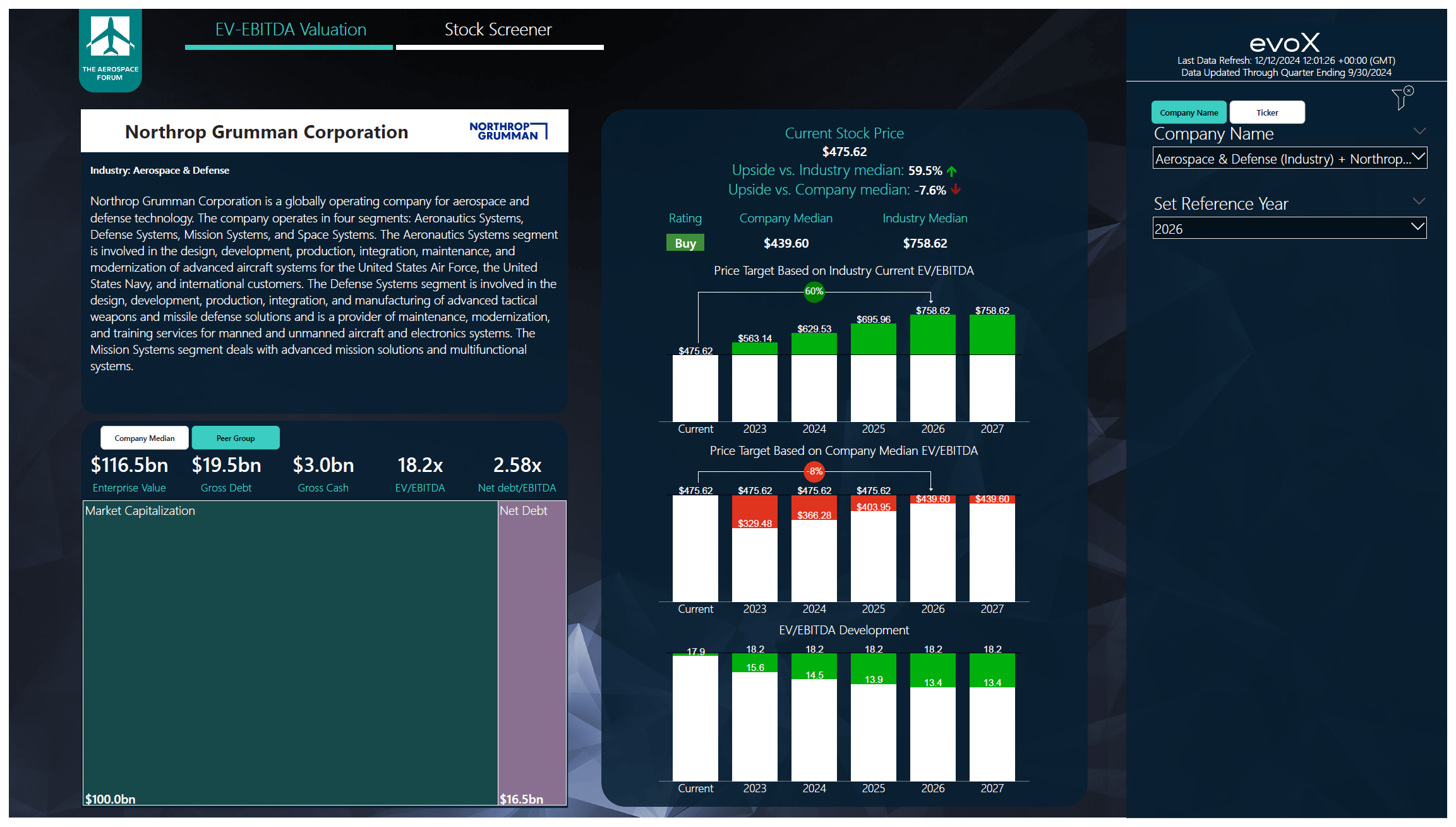Click red down arrow beside -7.6%

pyautogui.click(x=956, y=190)
